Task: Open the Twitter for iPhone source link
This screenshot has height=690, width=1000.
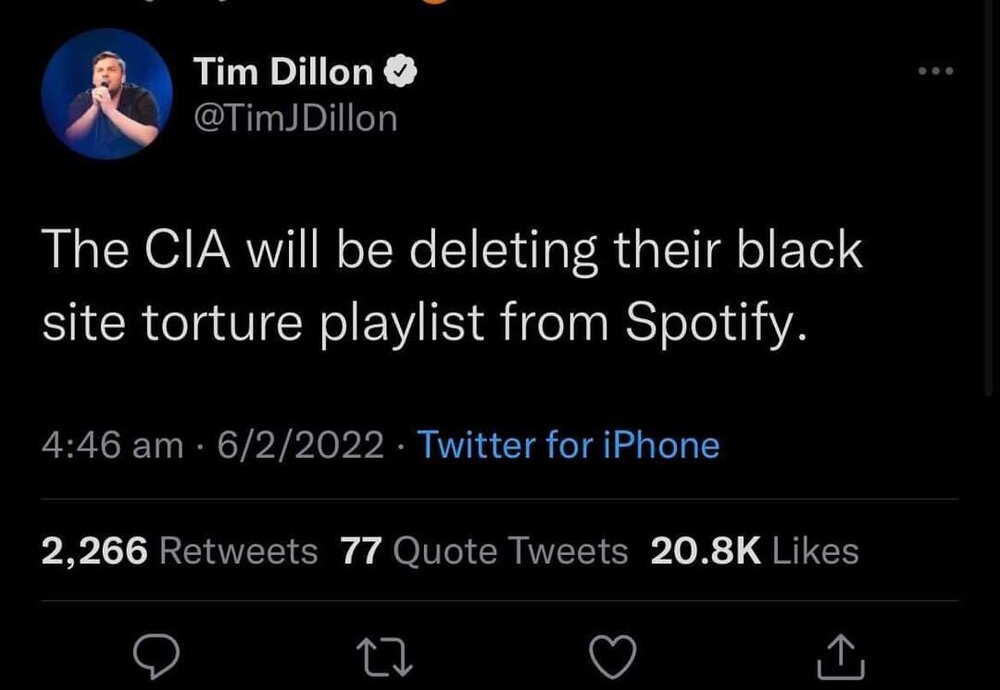Action: (x=567, y=444)
